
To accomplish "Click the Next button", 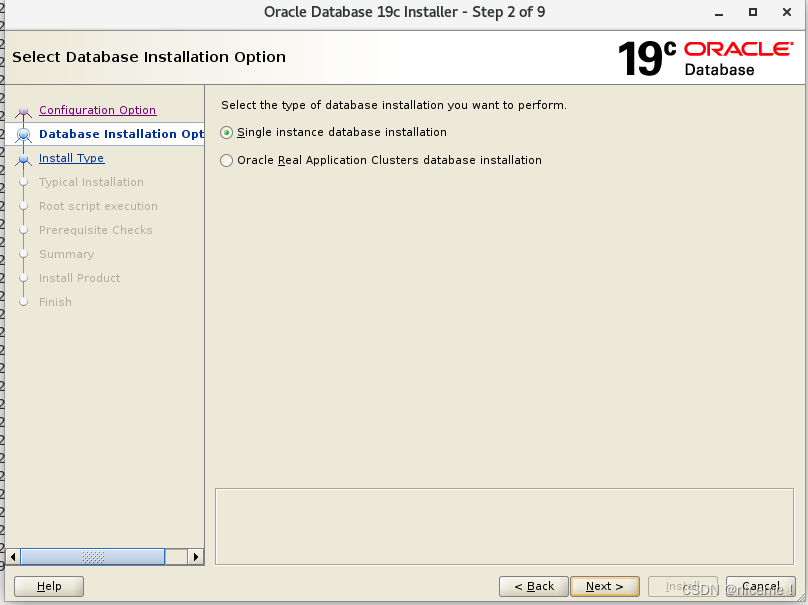I will (605, 586).
